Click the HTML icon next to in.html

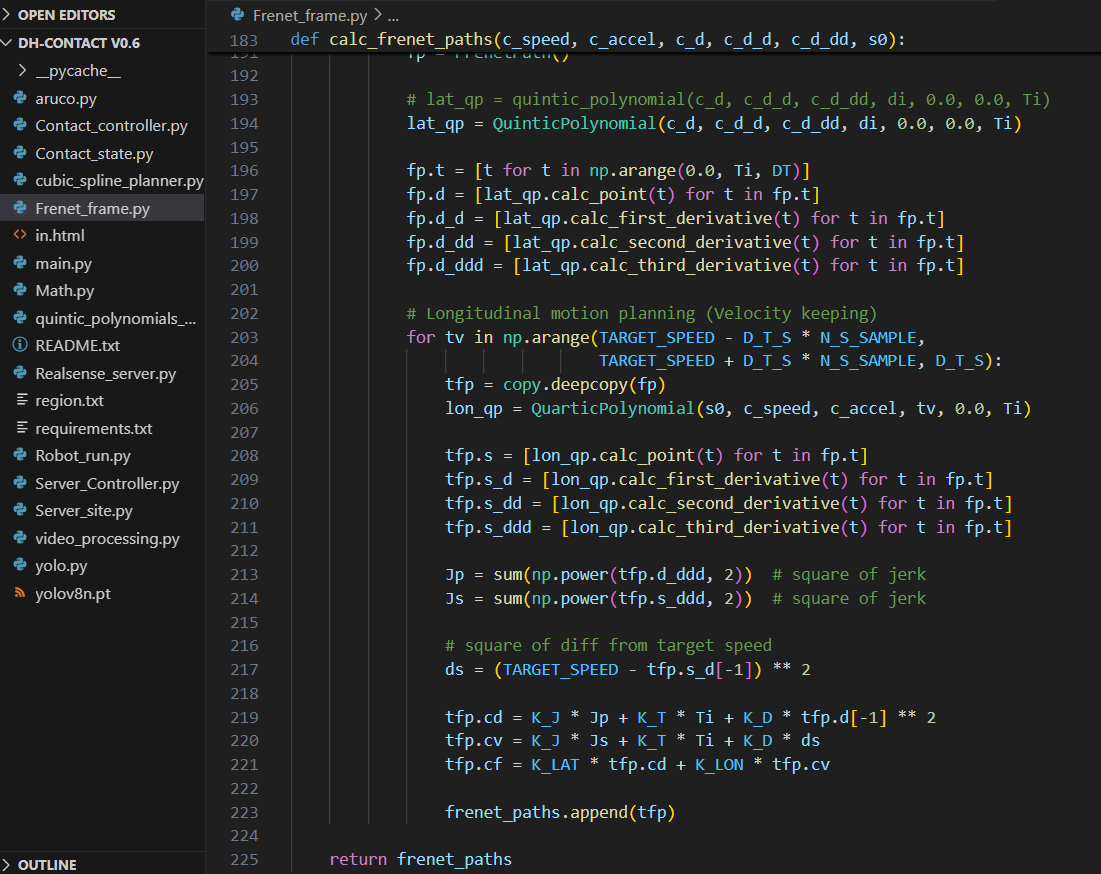(x=20, y=236)
